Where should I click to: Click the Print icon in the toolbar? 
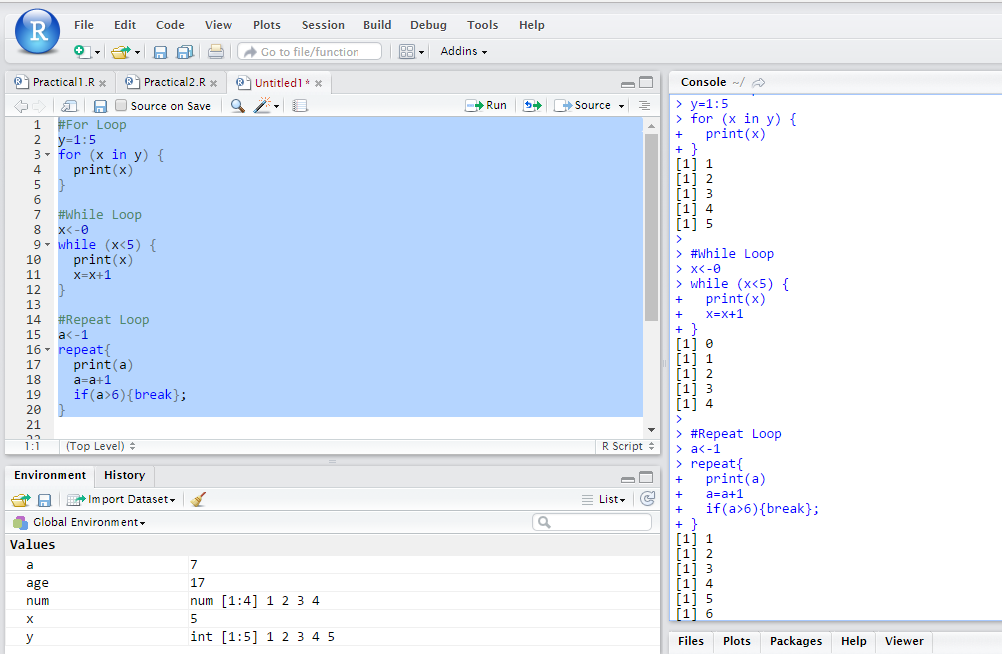(216, 50)
